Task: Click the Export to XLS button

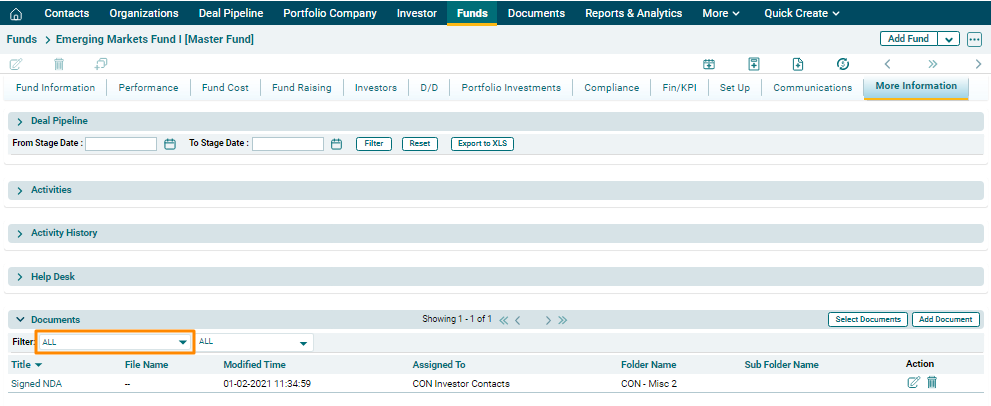Action: click(x=482, y=144)
